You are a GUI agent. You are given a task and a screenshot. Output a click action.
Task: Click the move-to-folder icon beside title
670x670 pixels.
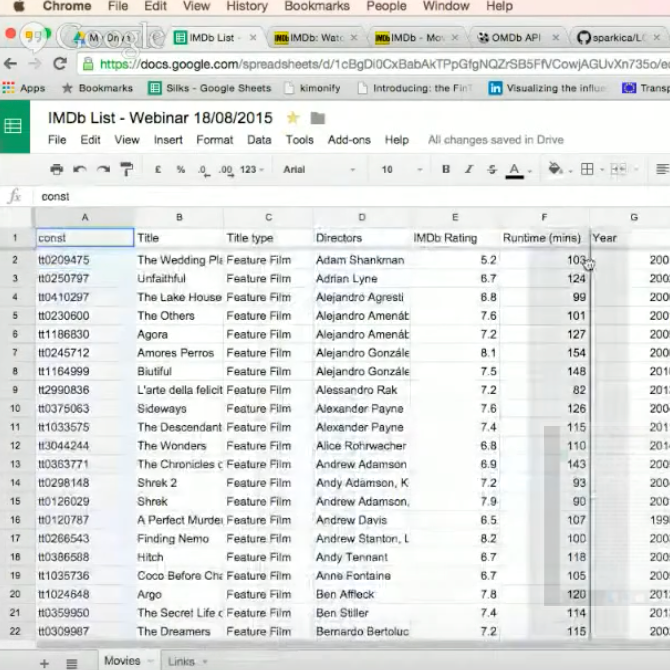(x=318, y=118)
